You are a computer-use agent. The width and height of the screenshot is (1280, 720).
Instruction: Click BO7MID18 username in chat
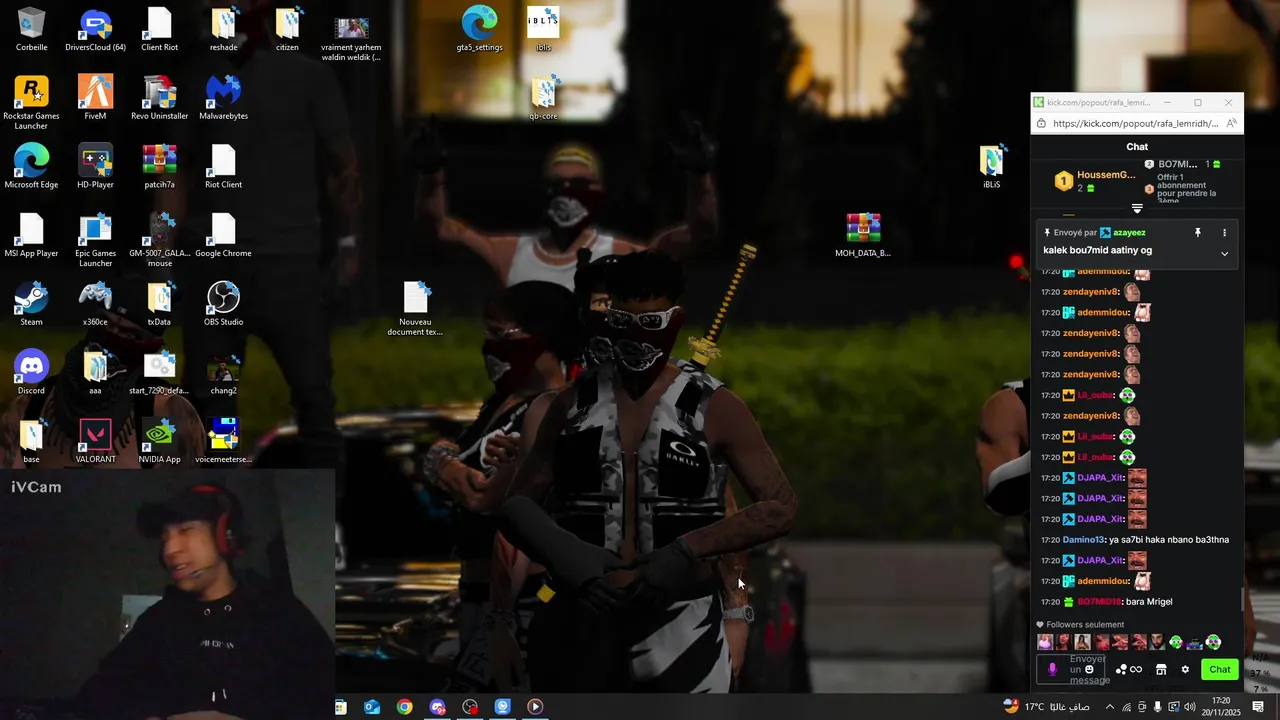pyautogui.click(x=1099, y=602)
